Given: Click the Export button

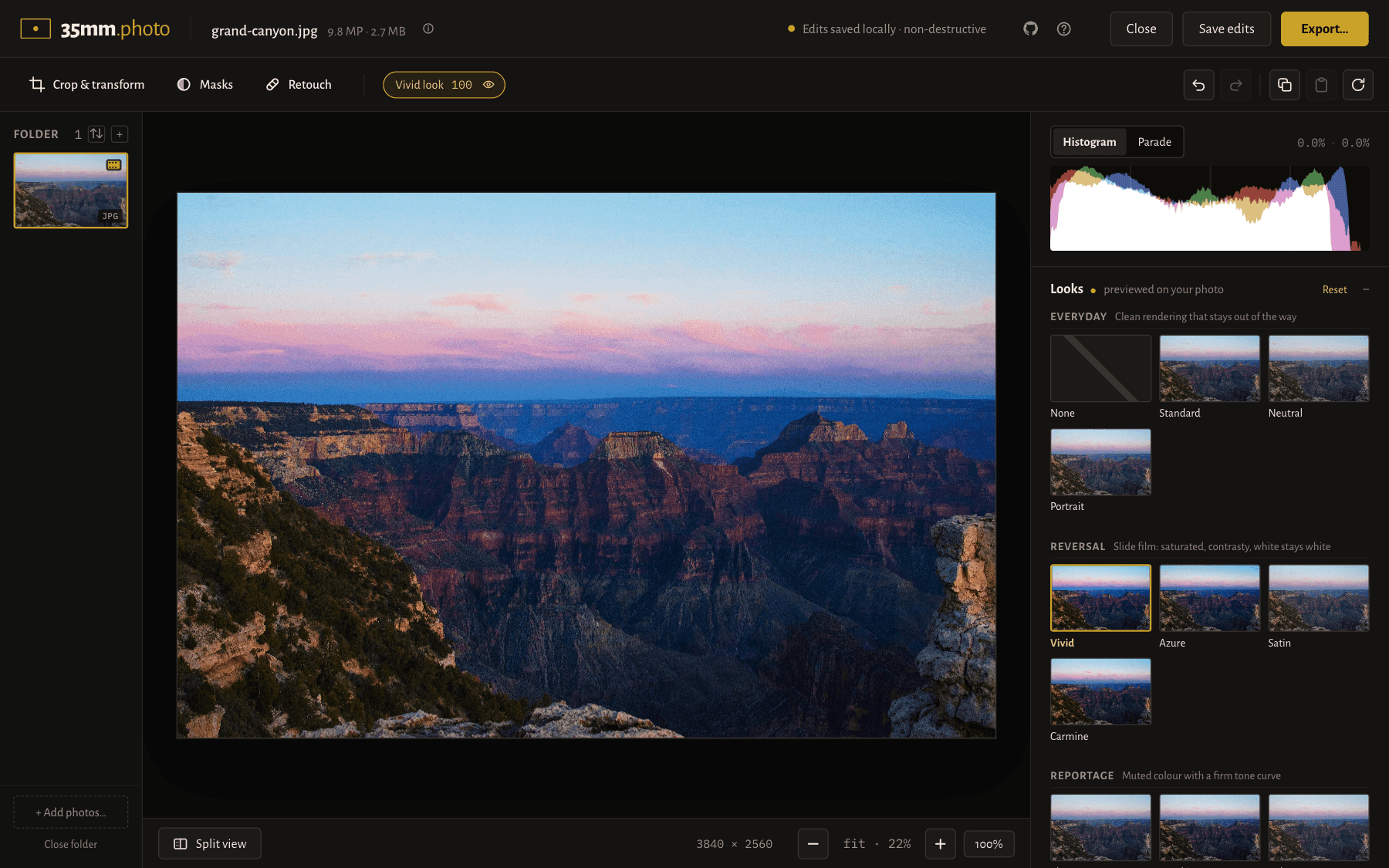Looking at the screenshot, I should (1324, 29).
